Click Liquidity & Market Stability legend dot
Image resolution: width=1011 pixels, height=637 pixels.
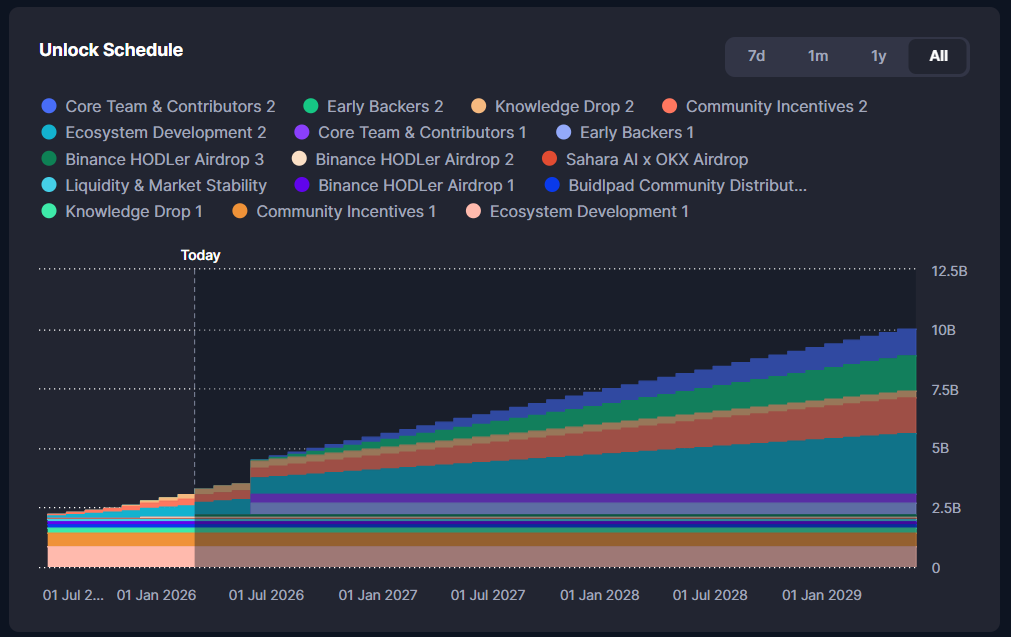coord(49,186)
